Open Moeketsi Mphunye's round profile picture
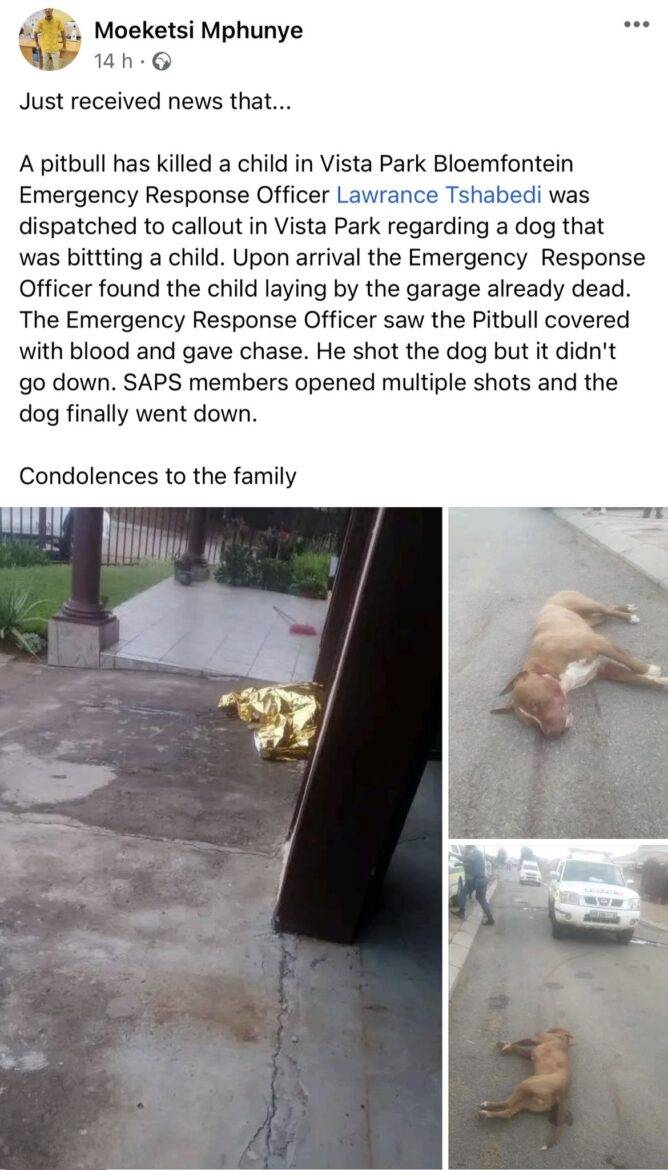This screenshot has width=668, height=1170. pyautogui.click(x=49, y=39)
